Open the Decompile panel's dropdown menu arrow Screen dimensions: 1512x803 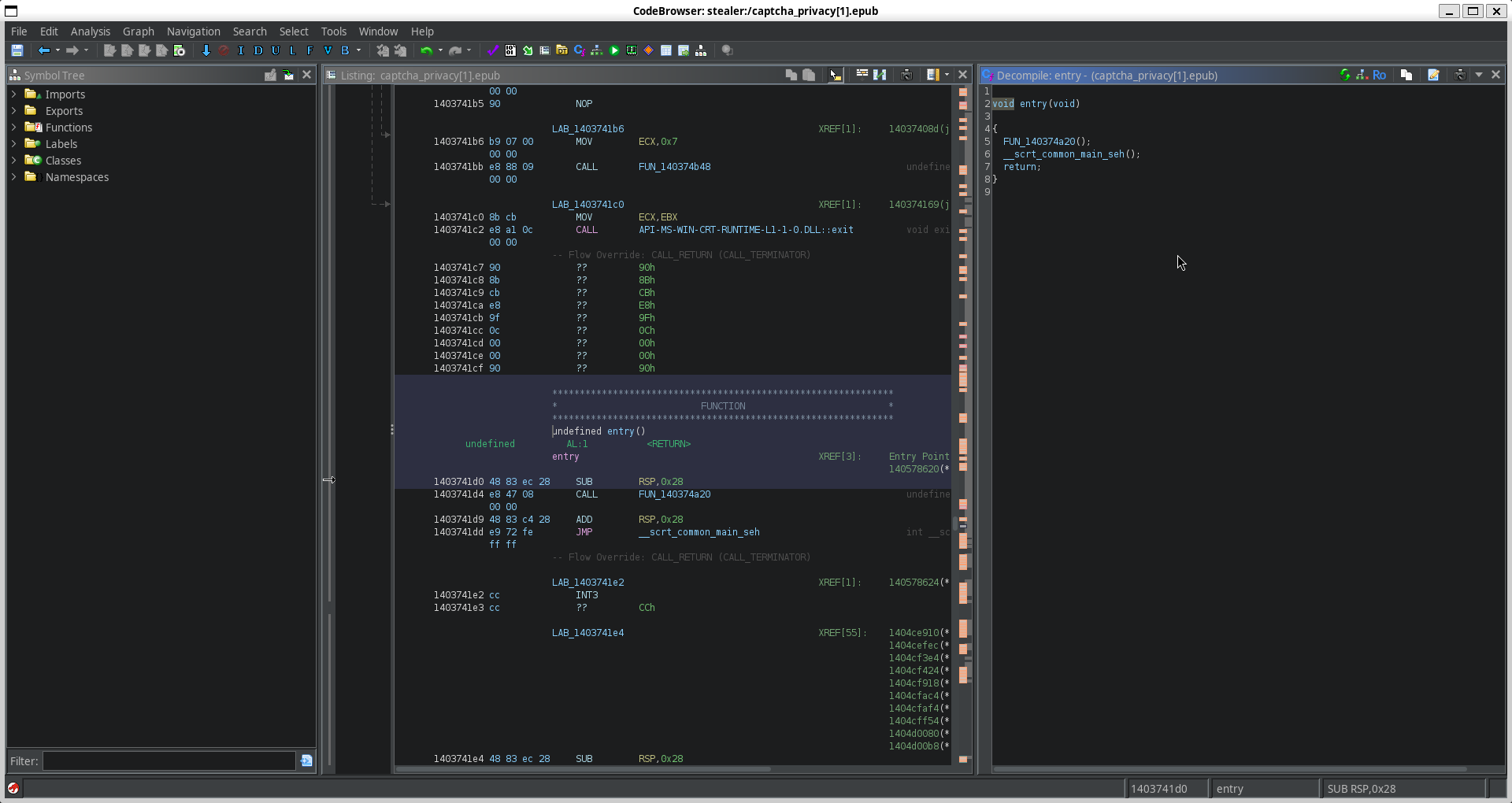point(1478,75)
